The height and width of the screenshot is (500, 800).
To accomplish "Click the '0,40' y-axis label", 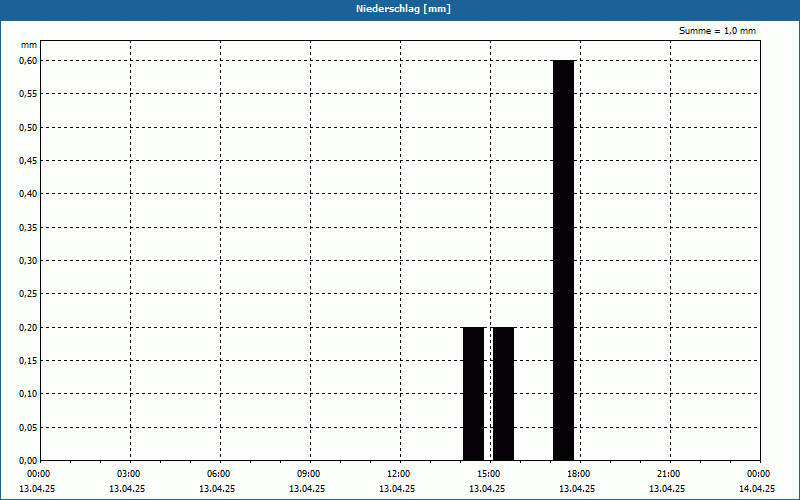I will 29,194.
